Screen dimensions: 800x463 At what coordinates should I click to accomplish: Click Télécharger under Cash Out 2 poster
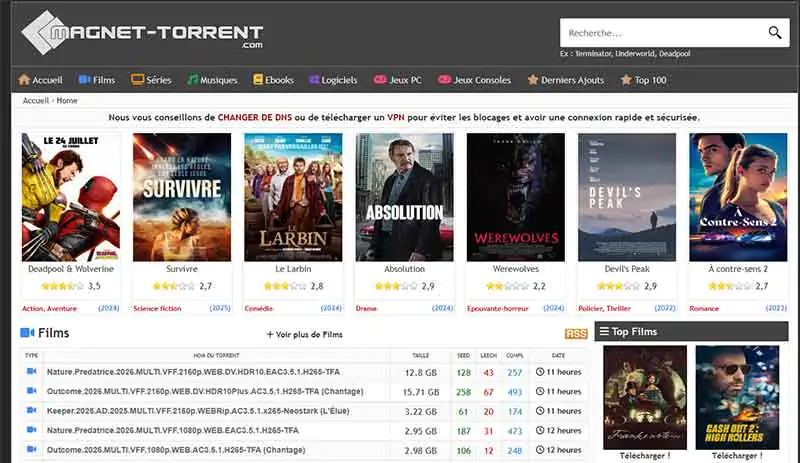(737, 456)
